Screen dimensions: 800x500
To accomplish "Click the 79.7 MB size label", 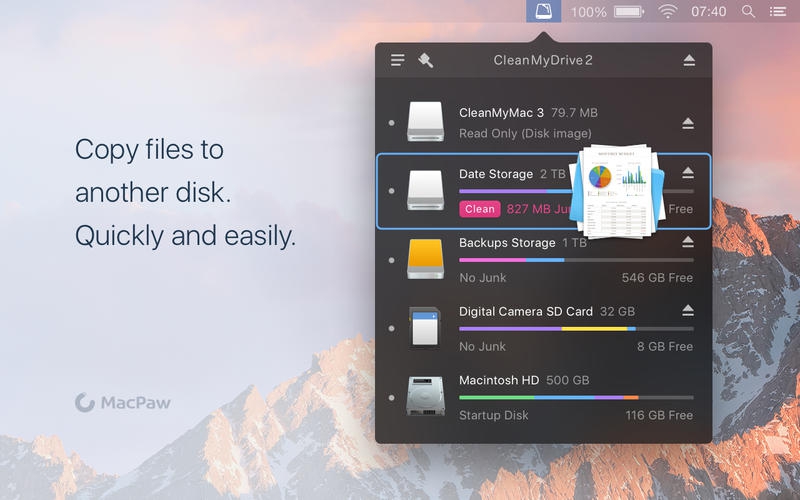I will pos(574,113).
